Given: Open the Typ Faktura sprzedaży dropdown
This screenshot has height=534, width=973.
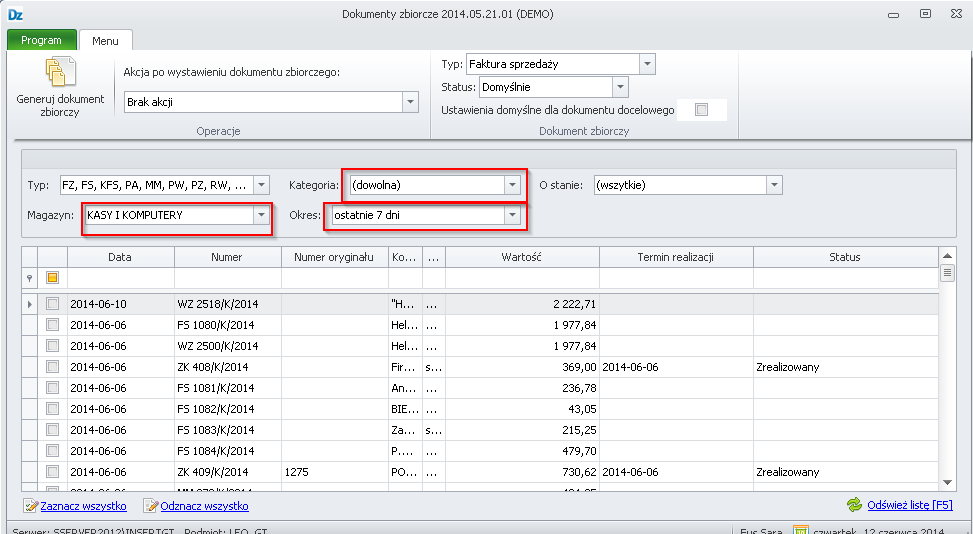Looking at the screenshot, I should 647,64.
